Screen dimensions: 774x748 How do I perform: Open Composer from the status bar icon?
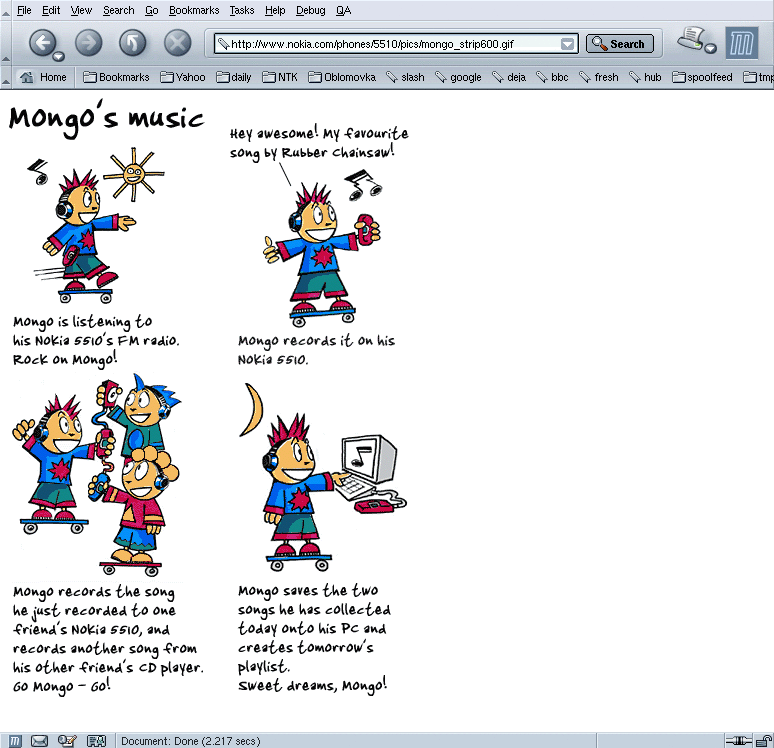(67, 741)
